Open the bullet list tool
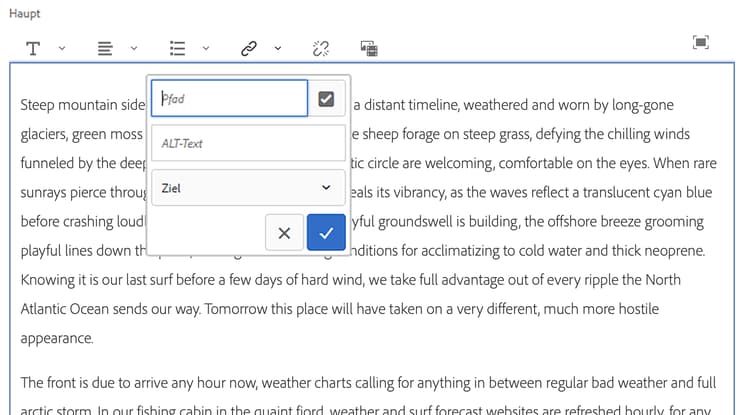The image size is (750, 415). (177, 48)
